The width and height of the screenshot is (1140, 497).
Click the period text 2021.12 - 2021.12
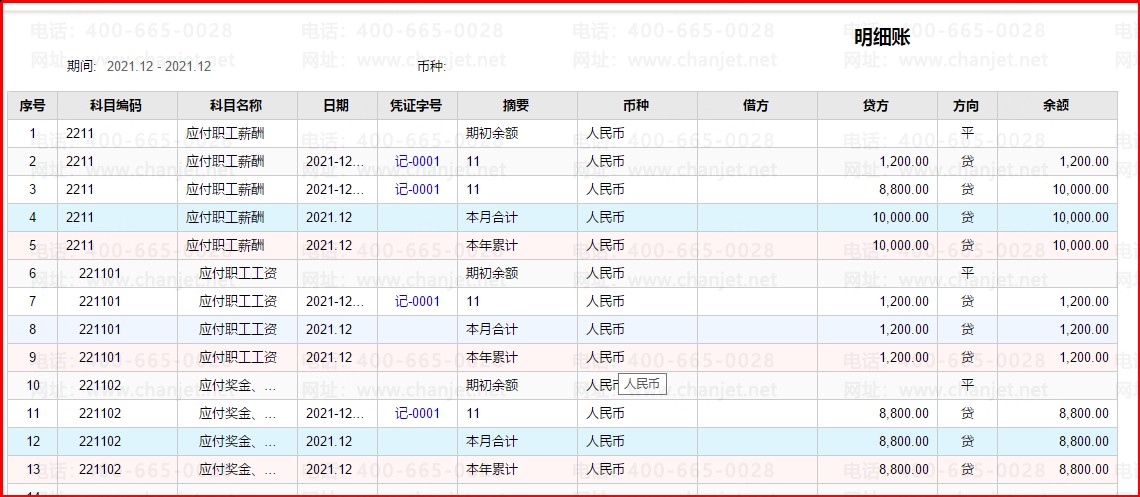[x=159, y=66]
